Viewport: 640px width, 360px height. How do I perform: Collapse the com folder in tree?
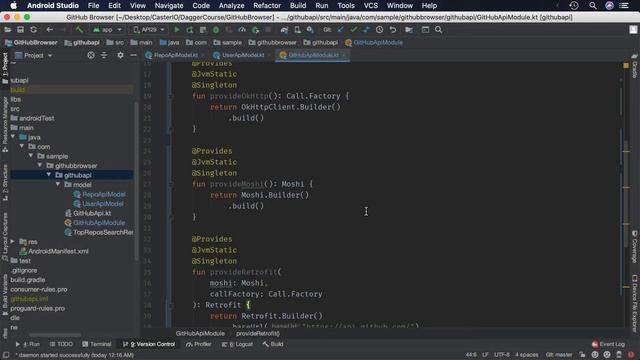22,147
